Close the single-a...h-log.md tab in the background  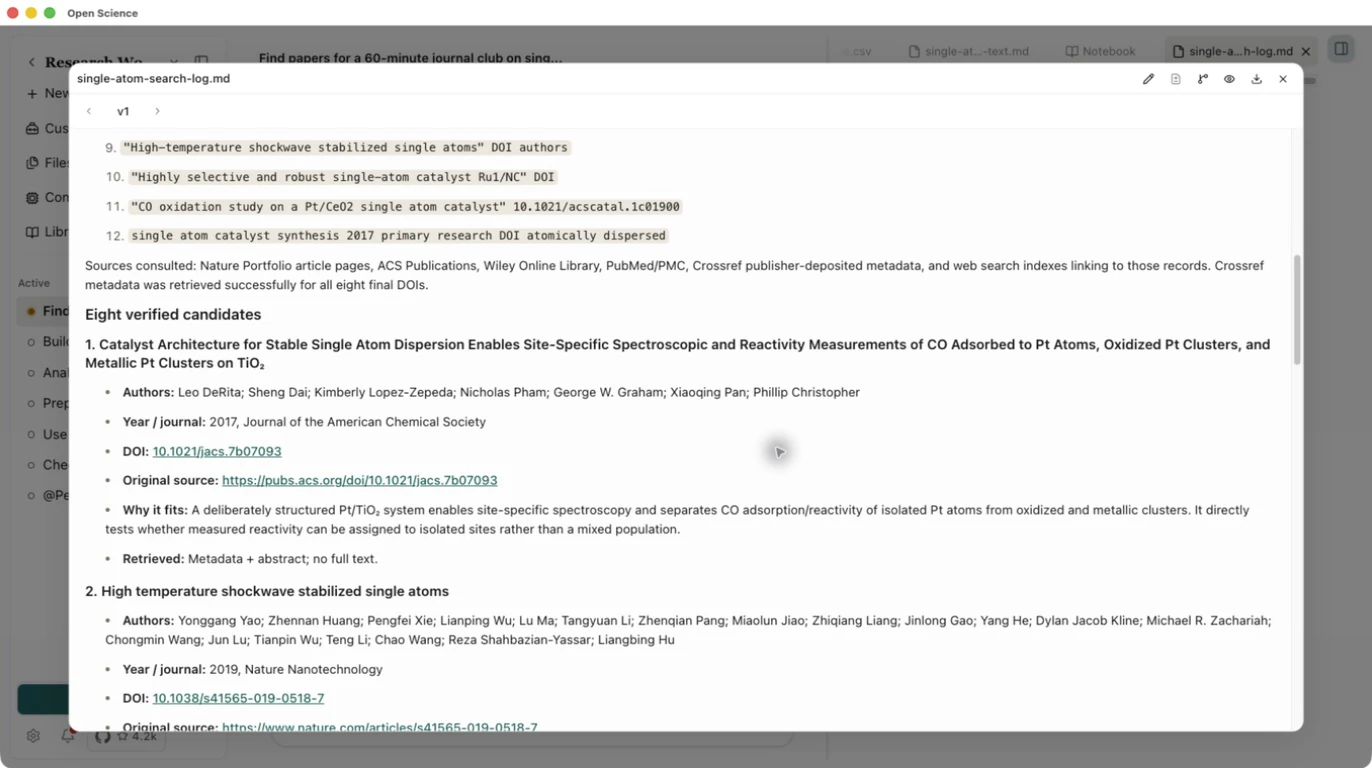(x=1306, y=51)
